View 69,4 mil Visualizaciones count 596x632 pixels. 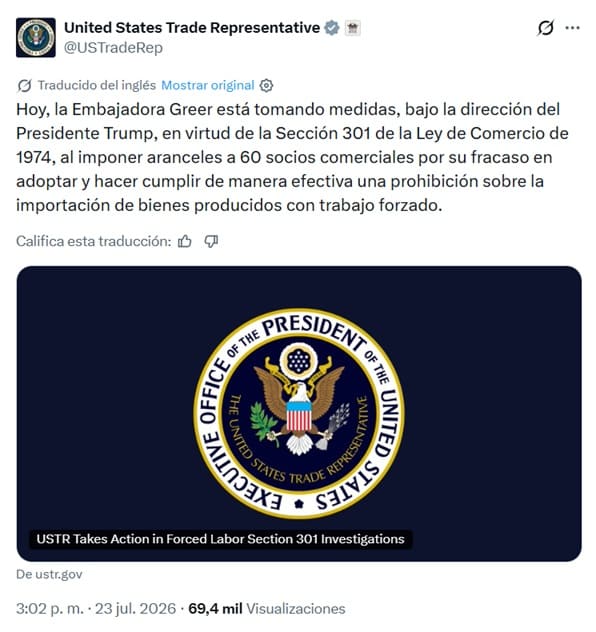(266, 609)
